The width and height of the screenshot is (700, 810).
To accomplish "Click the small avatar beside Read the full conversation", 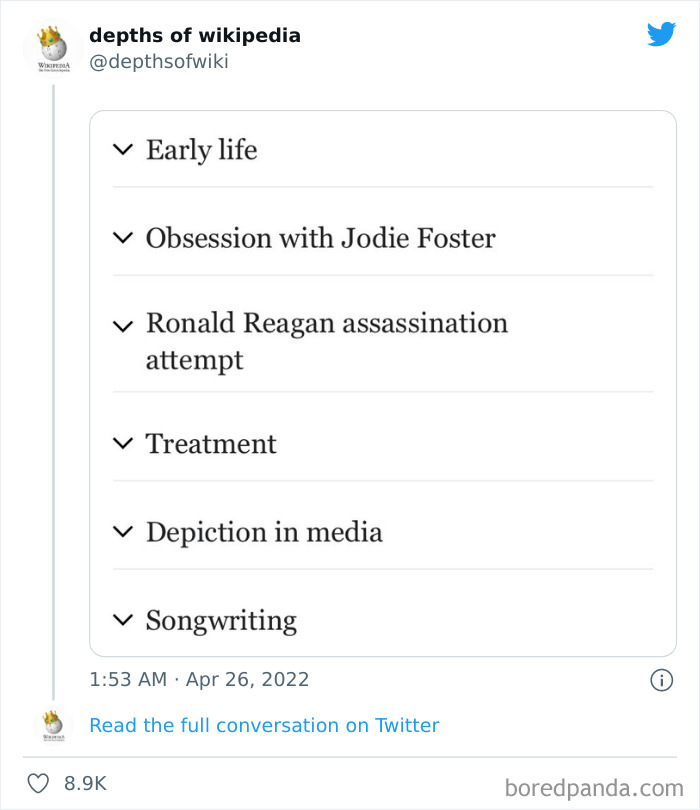I will tap(51, 725).
